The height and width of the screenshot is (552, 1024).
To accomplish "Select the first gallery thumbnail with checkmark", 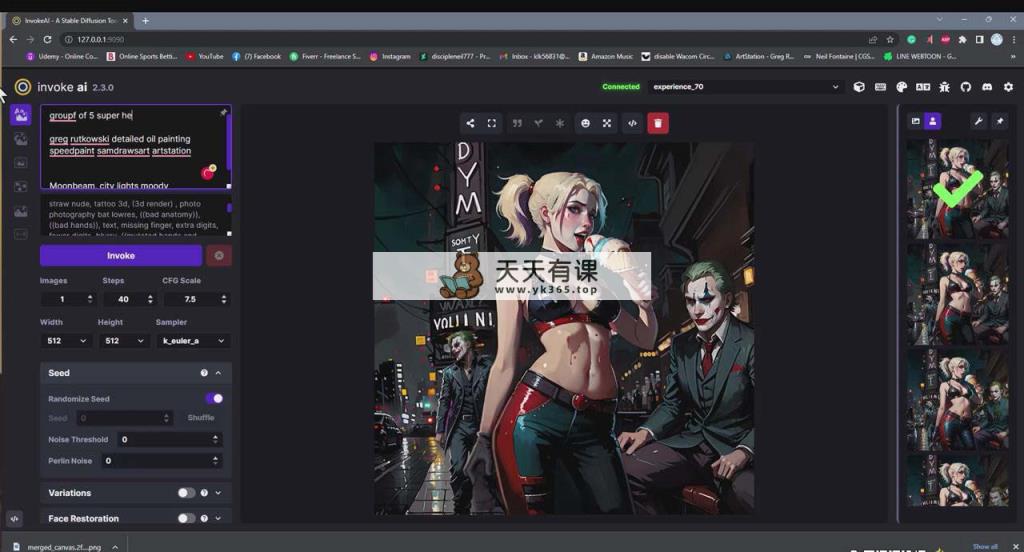I will point(957,189).
